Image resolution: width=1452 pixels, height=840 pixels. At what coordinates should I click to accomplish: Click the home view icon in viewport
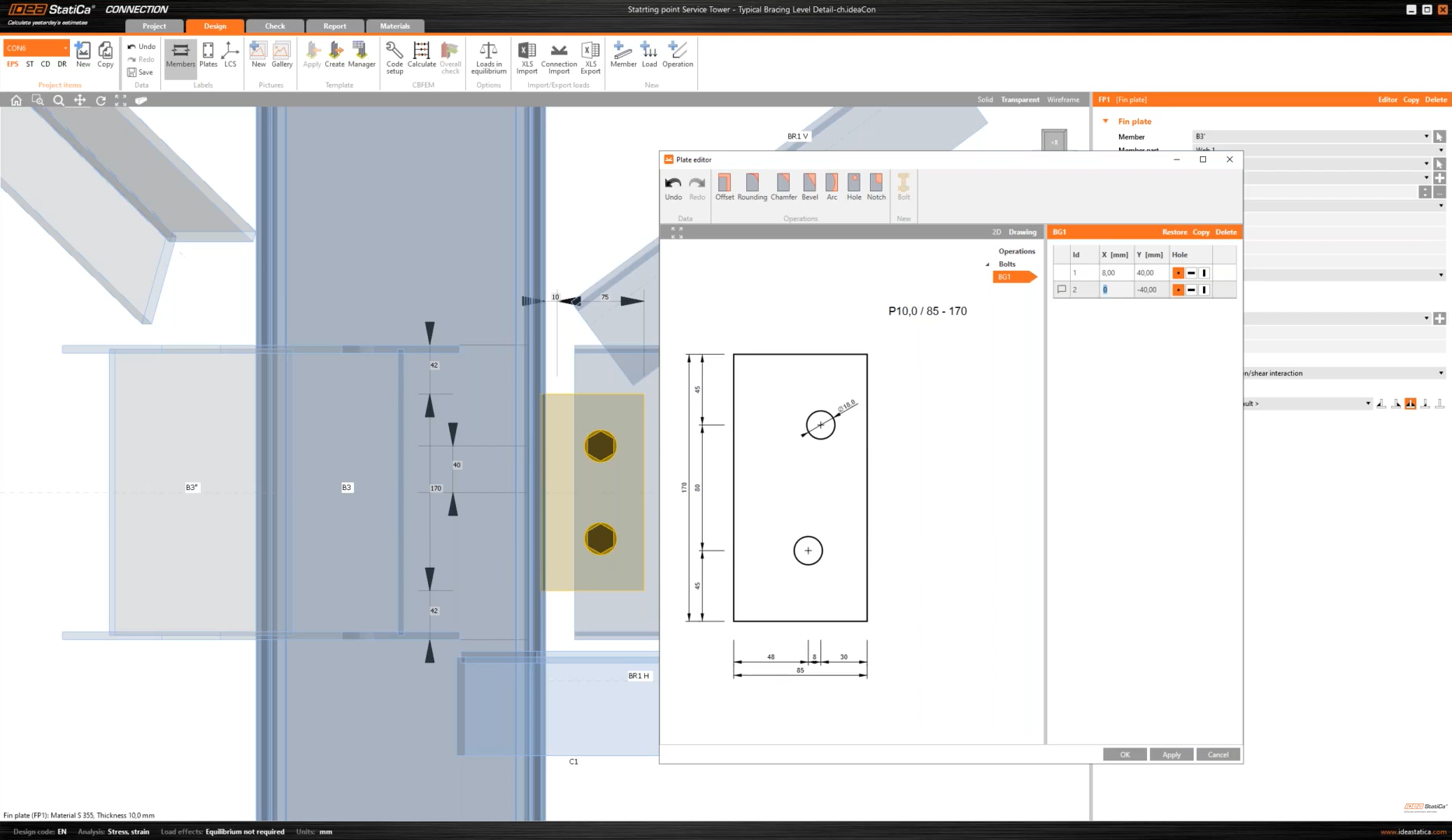tap(16, 100)
